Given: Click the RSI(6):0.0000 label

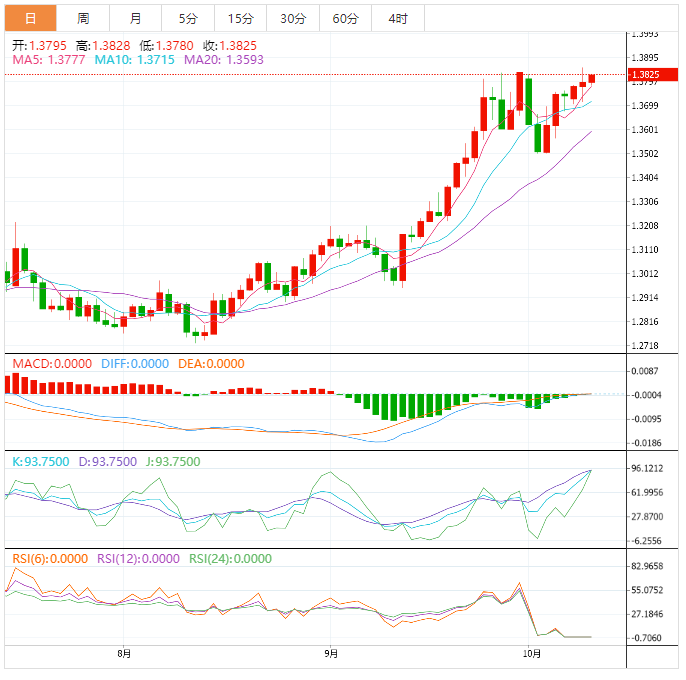Looking at the screenshot, I should tap(50, 559).
